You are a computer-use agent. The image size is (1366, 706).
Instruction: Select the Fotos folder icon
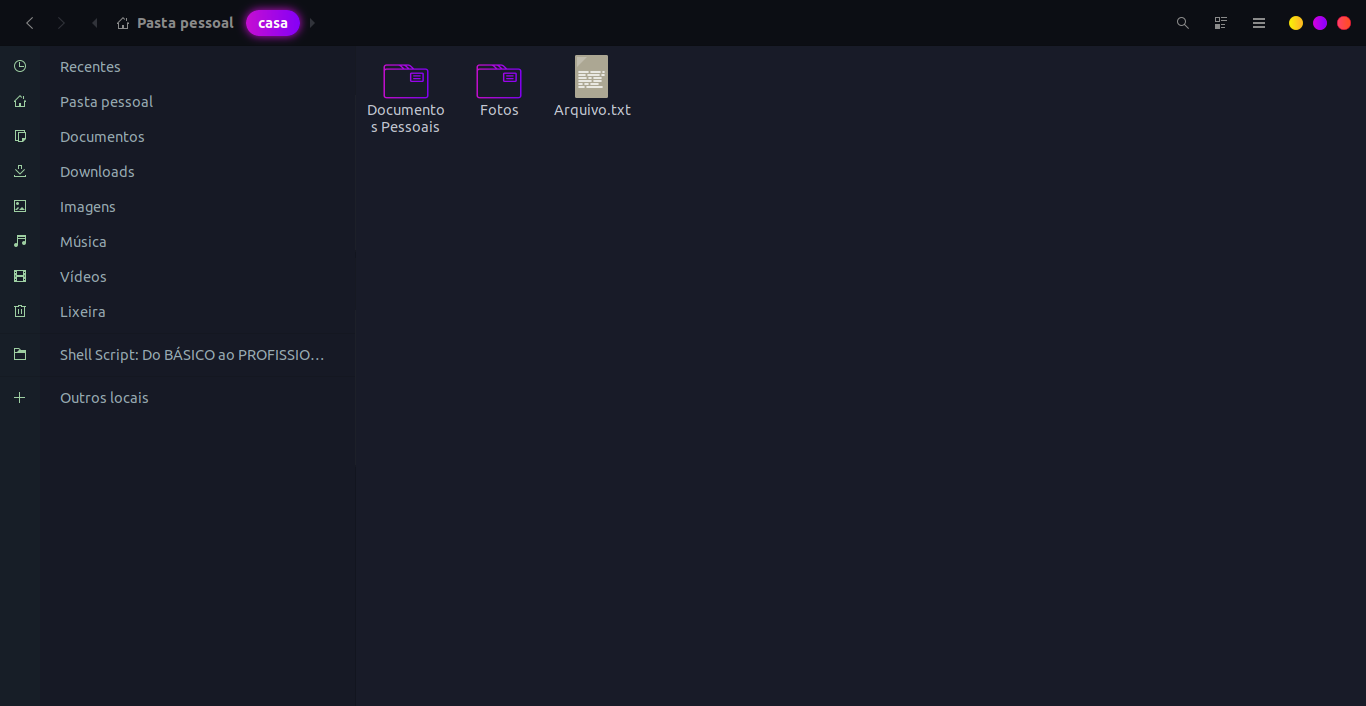click(x=499, y=81)
